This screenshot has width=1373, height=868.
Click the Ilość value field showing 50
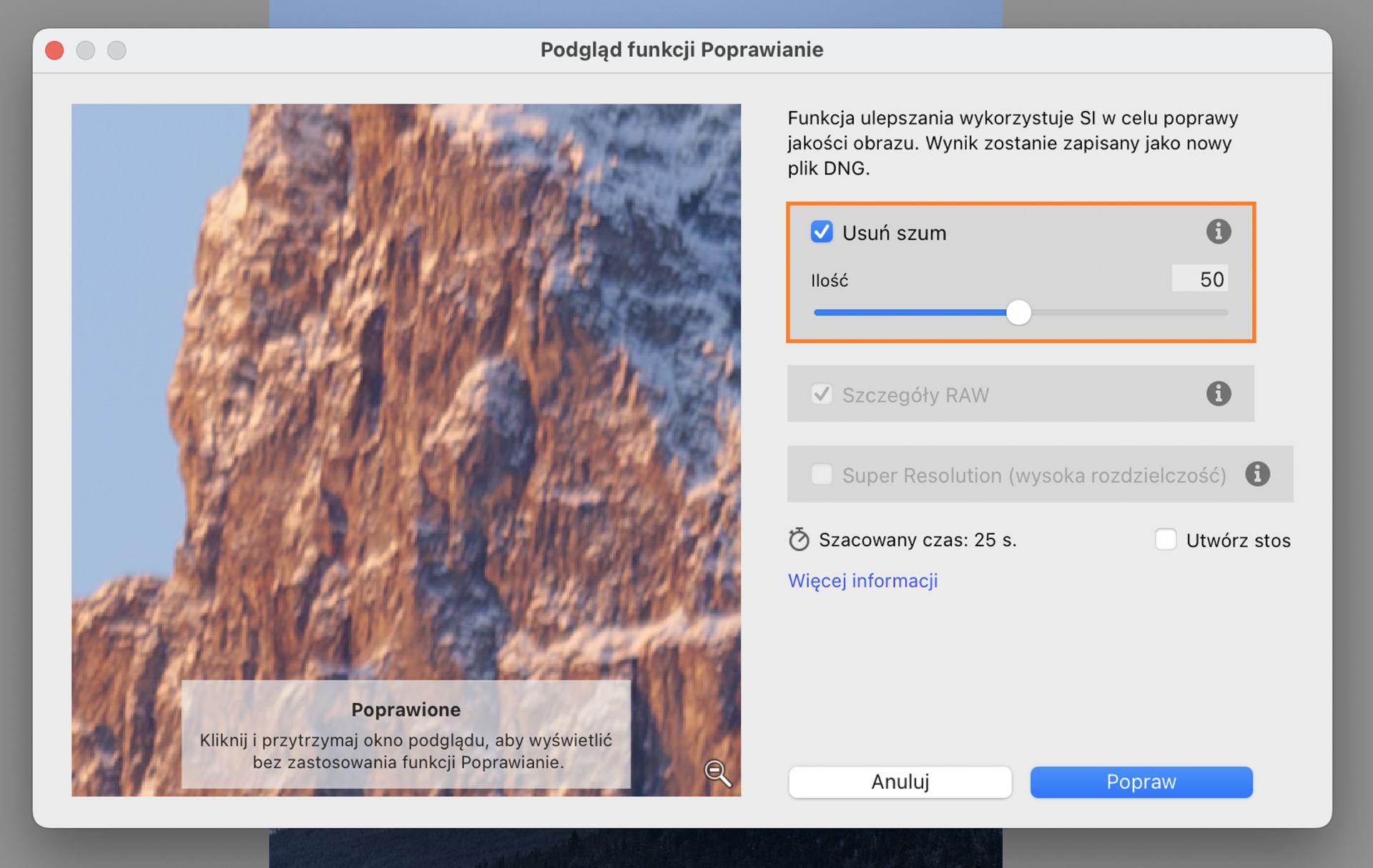(1200, 279)
